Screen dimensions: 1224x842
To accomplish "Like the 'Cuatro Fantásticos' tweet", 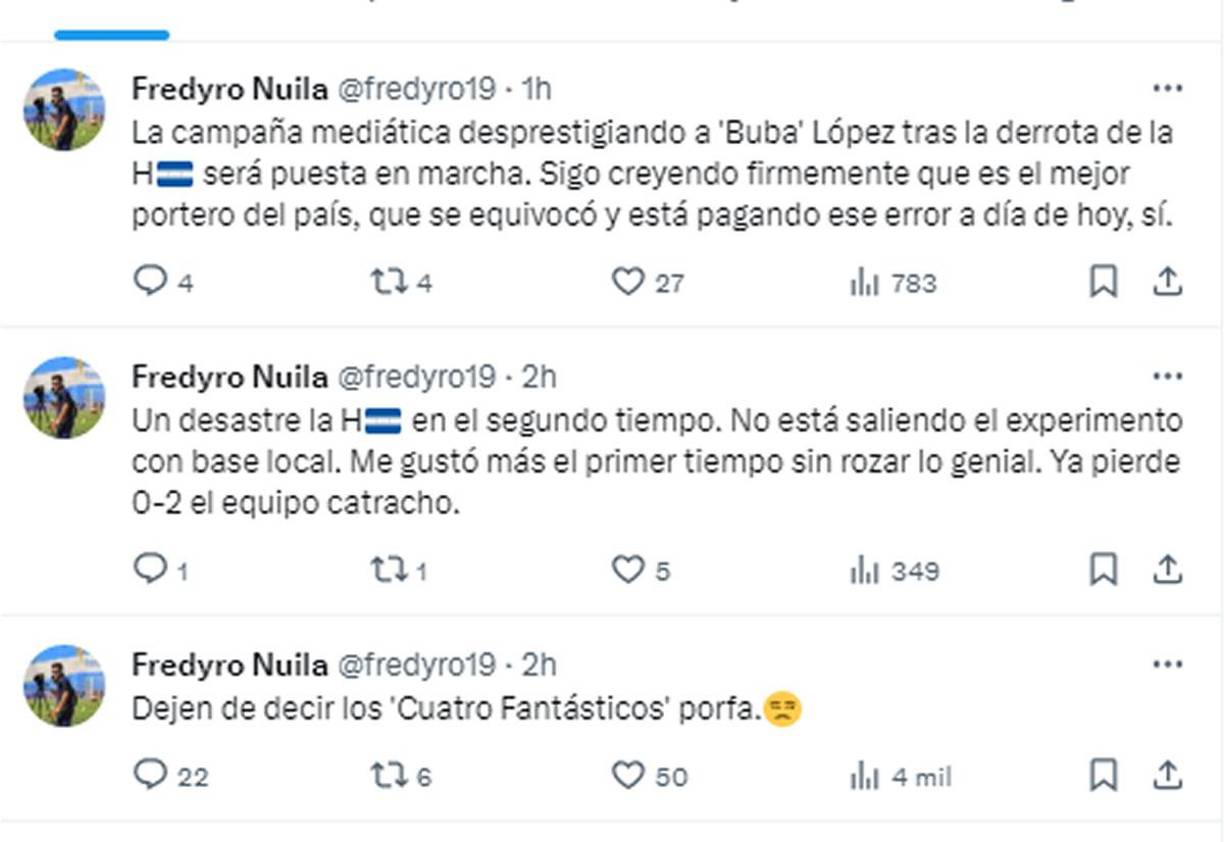I will tap(630, 773).
